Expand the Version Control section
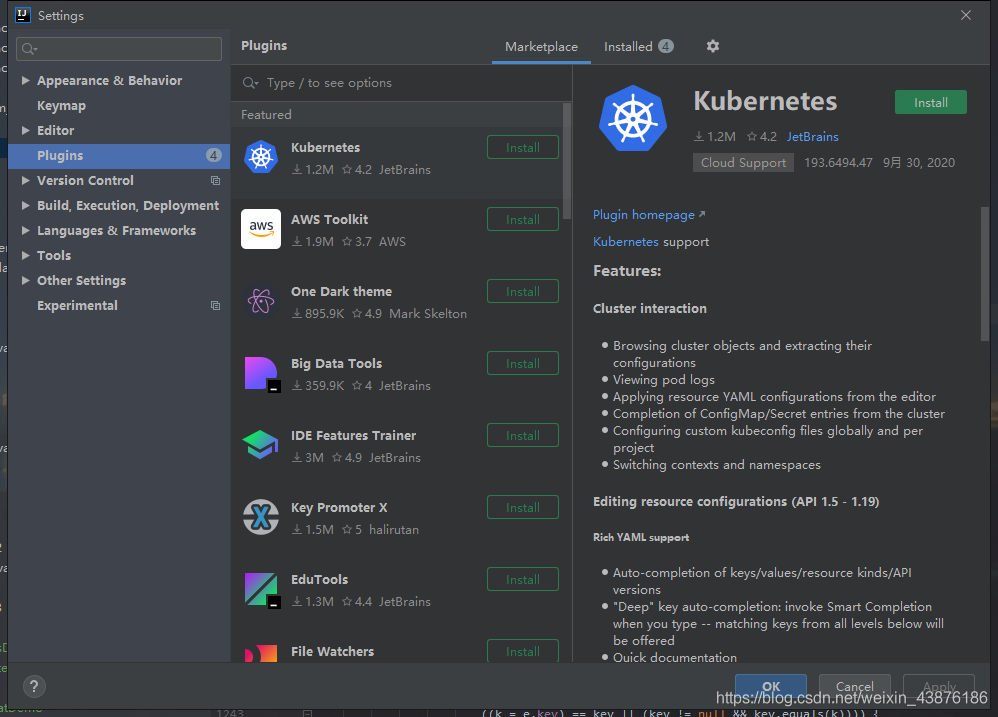Viewport: 998px width, 717px height. click(x=25, y=180)
